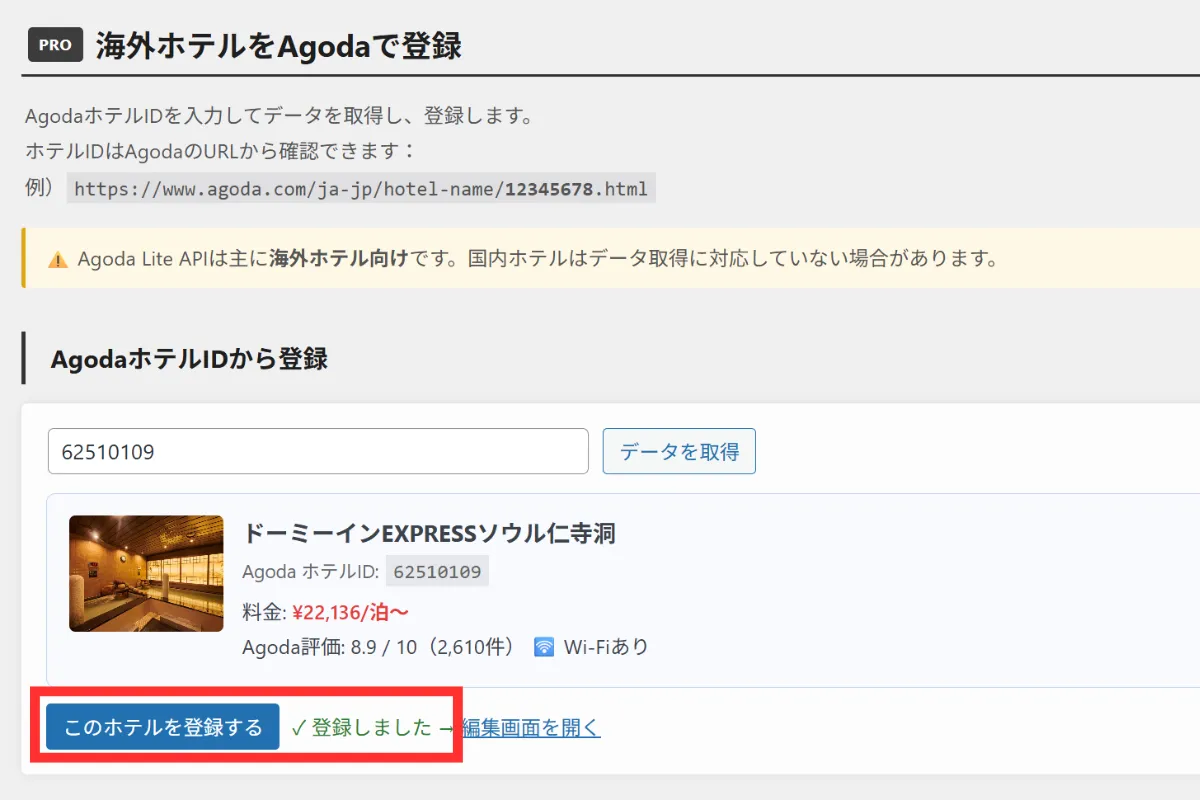Click the Wi-Fi icon in hotel card
This screenshot has height=800, width=1200.
tap(544, 647)
